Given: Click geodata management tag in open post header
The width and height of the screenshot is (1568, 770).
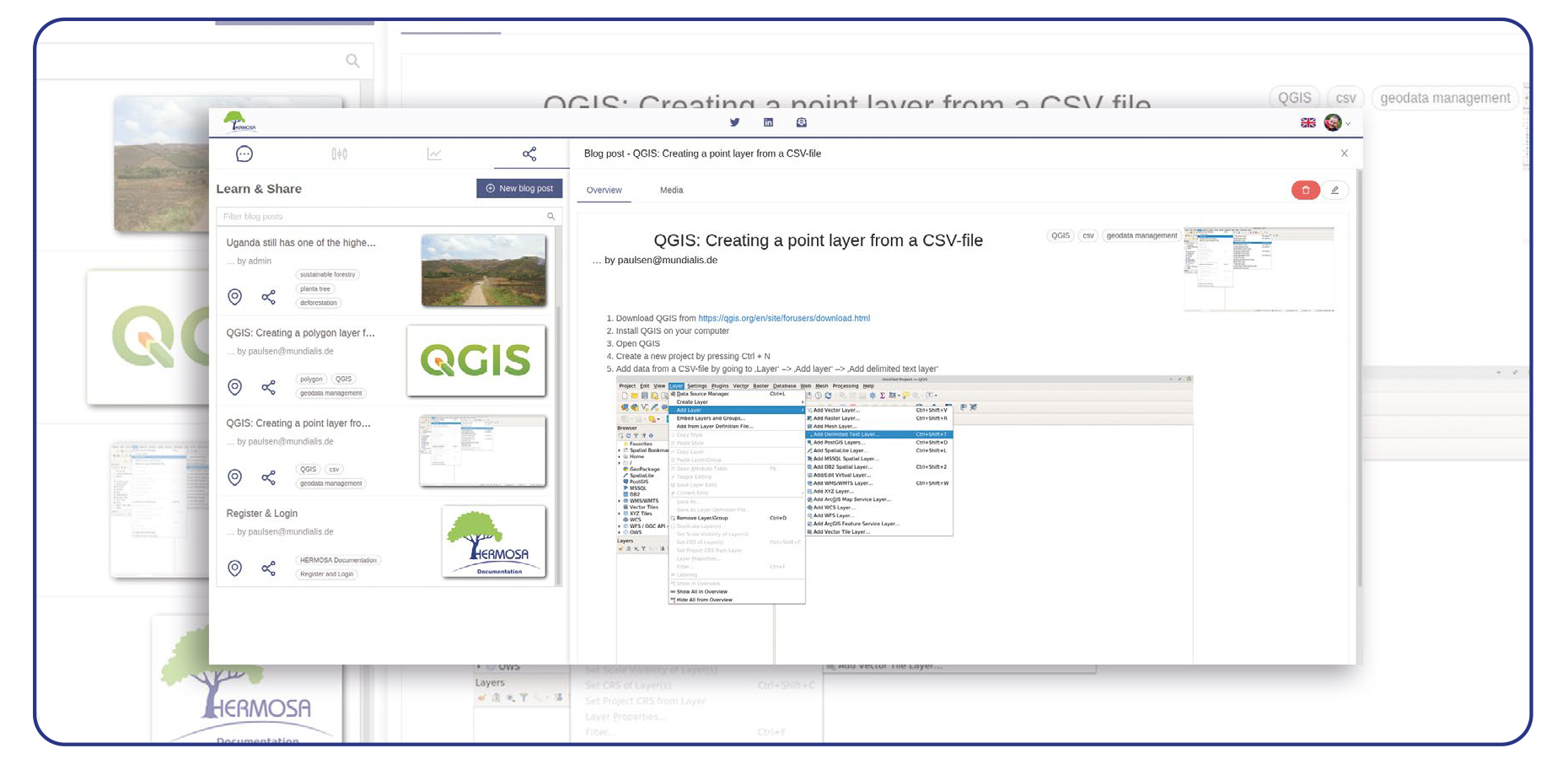Looking at the screenshot, I should [1141, 236].
